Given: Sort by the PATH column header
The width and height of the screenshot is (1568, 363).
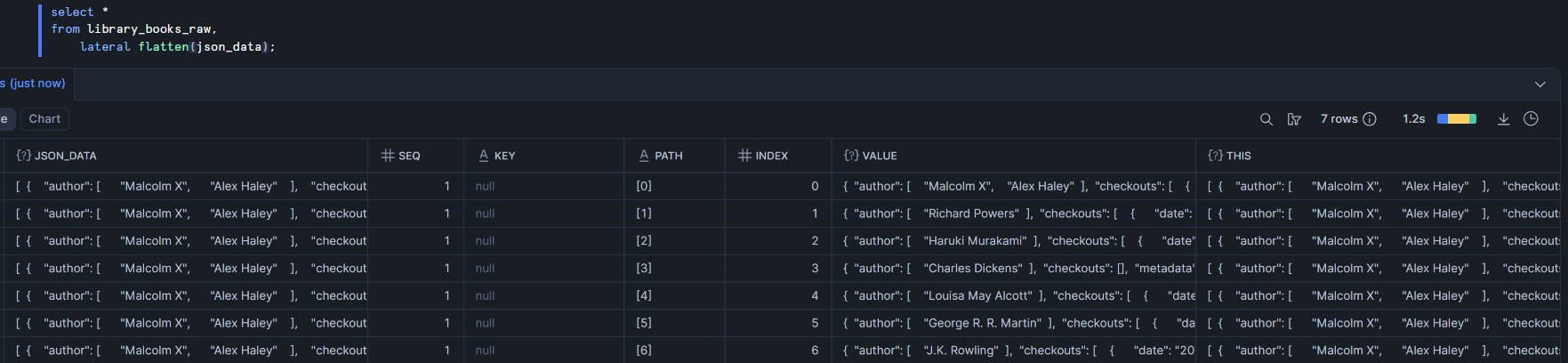Looking at the screenshot, I should pyautogui.click(x=668, y=156).
